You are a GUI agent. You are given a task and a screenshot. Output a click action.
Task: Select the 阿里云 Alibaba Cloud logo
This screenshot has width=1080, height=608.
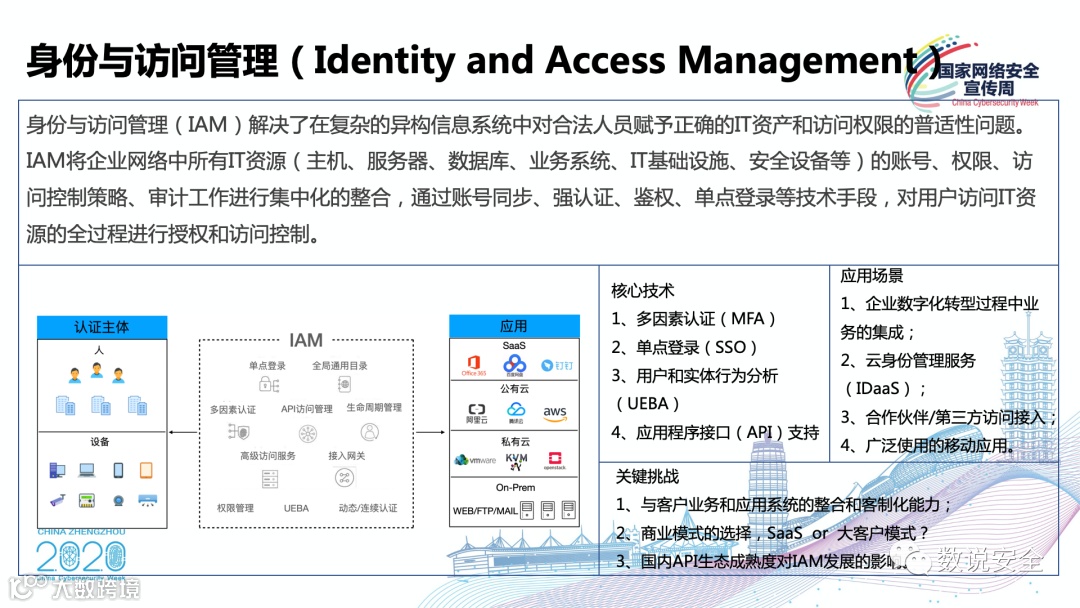tap(477, 414)
